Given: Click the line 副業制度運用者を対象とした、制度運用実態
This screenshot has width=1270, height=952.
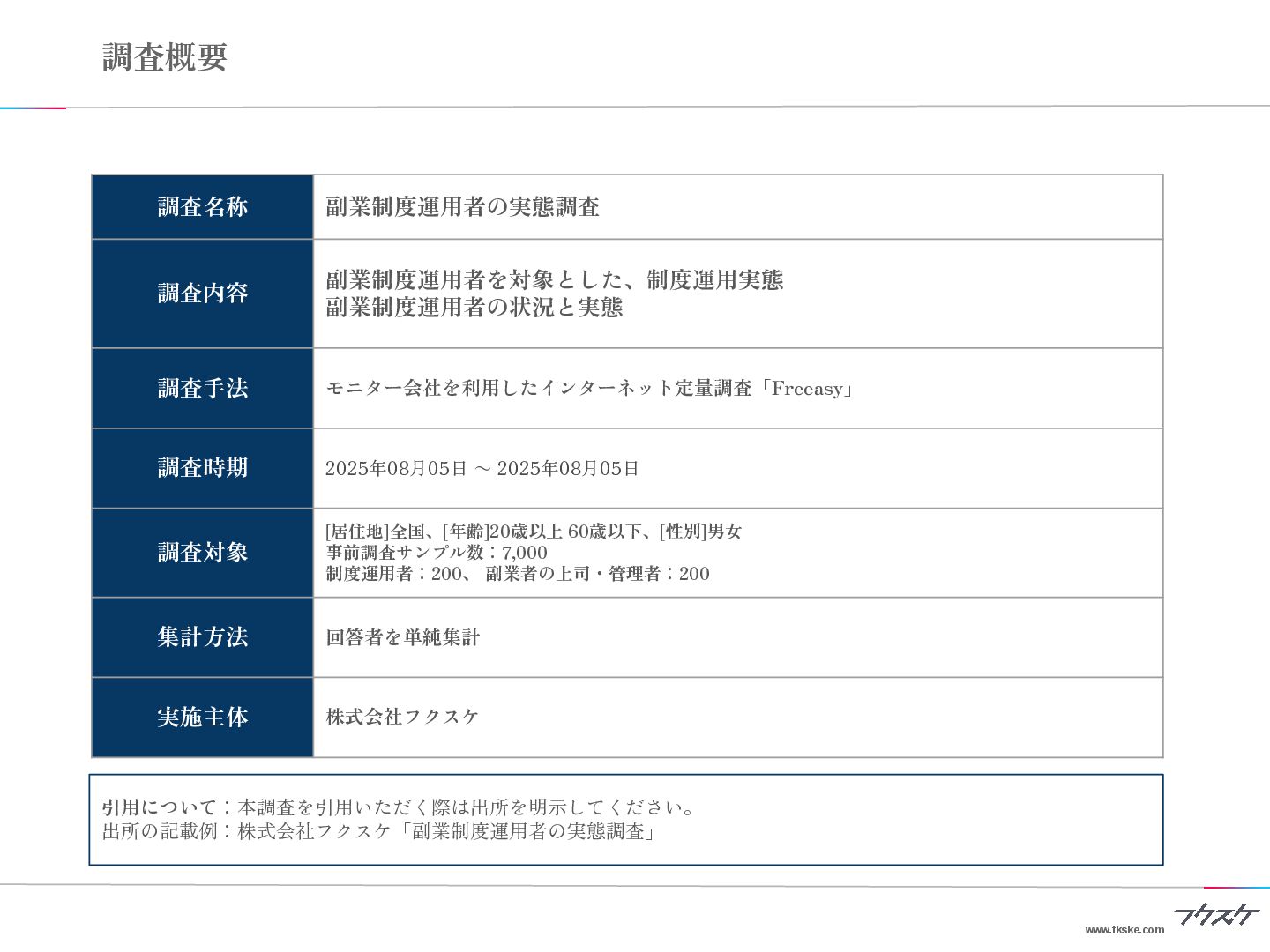Looking at the screenshot, I should pos(555,280).
